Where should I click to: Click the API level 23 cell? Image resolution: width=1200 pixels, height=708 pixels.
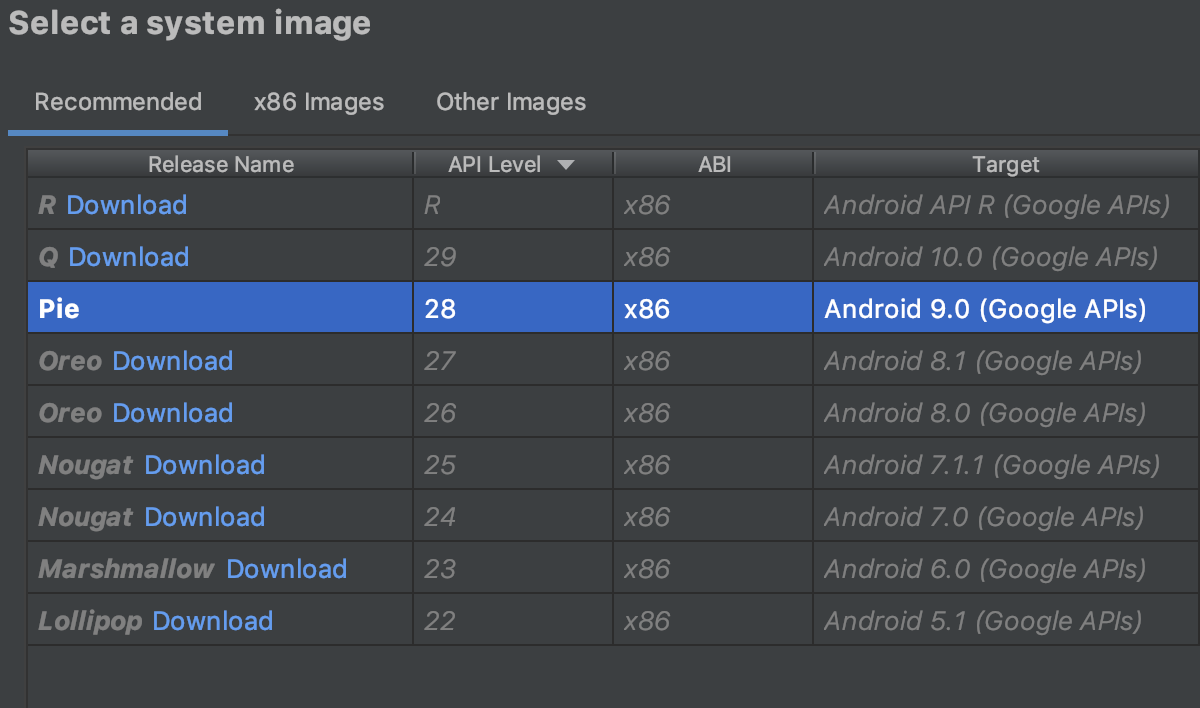click(x=513, y=569)
